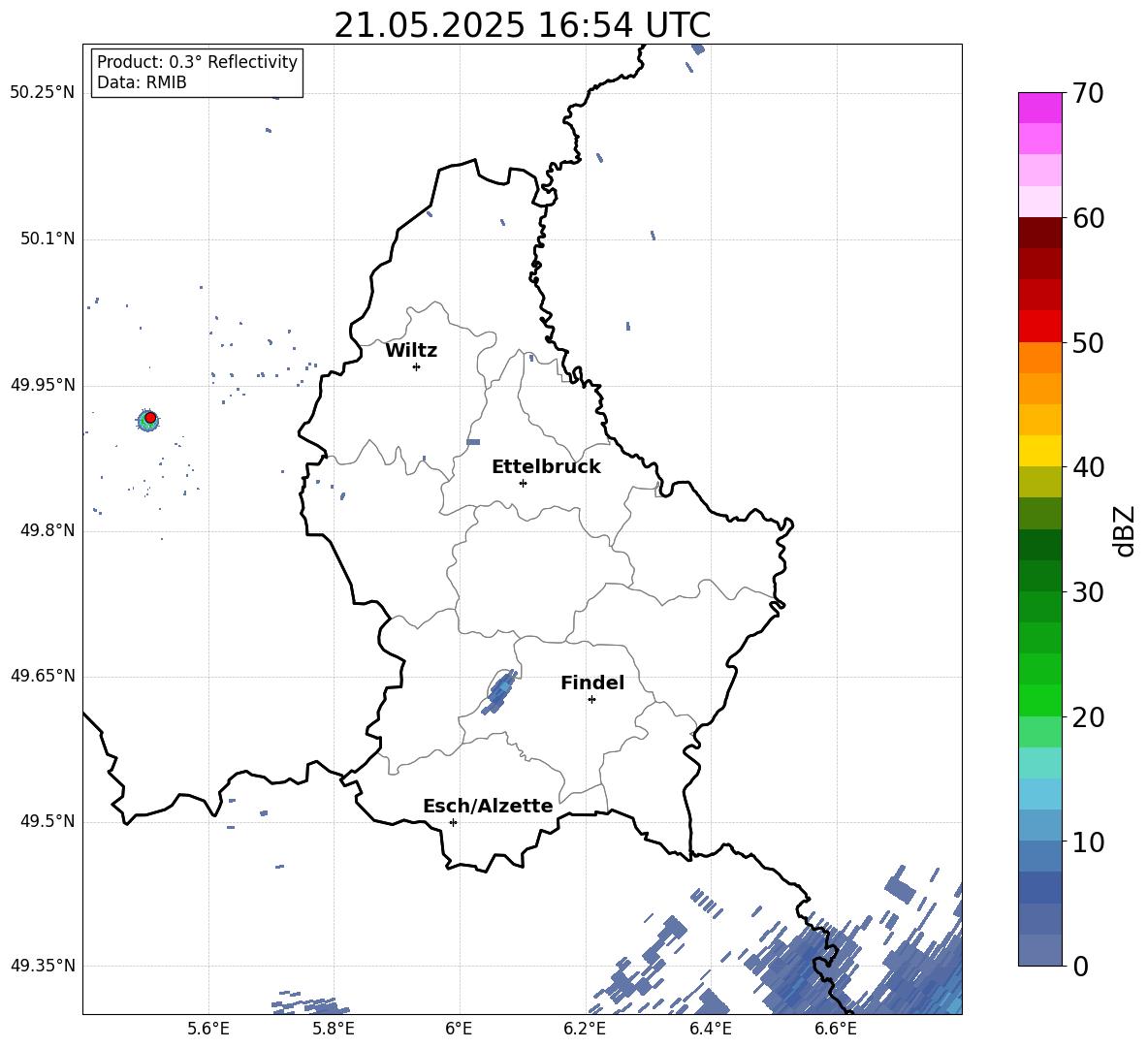This screenshot has width=1148, height=1048.
Task: Click colorbar tick value 50
Action: [x=1089, y=342]
